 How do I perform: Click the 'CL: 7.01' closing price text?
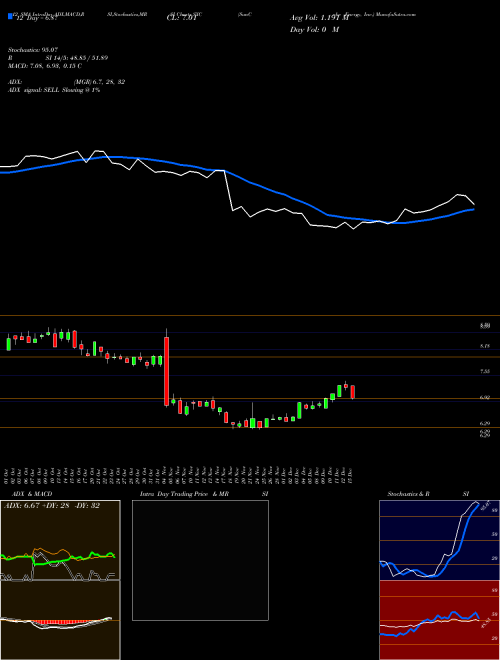coord(182,18)
